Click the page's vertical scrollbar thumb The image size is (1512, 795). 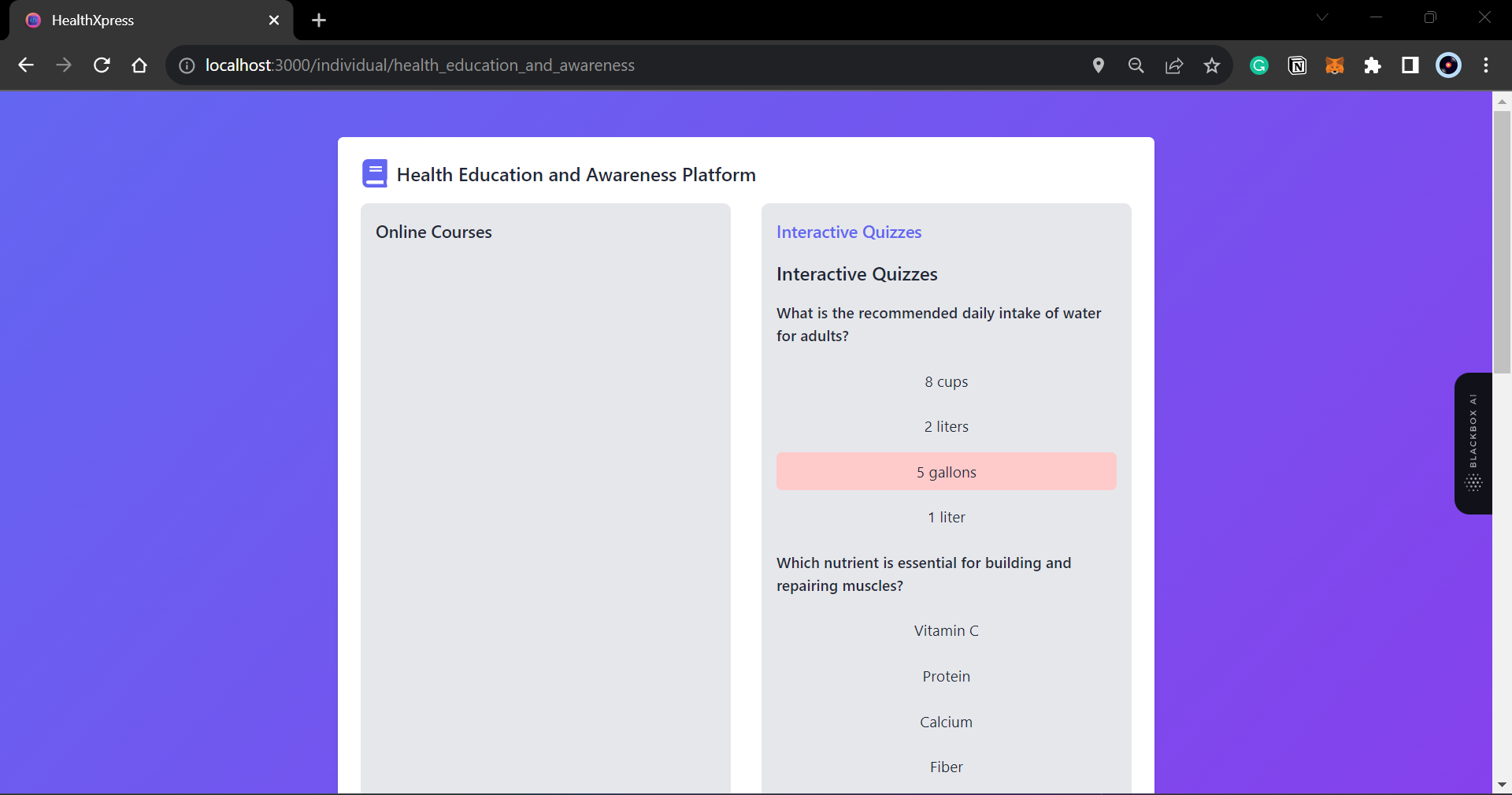[x=1502, y=243]
